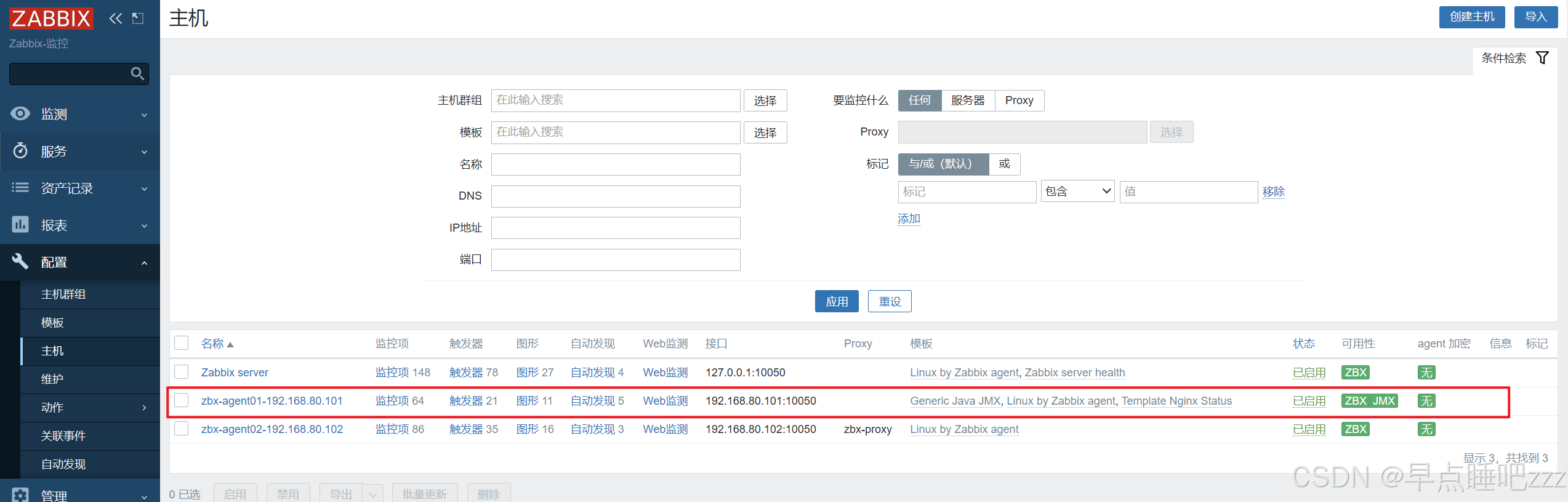This screenshot has width=1568, height=502.
Task: Click the 报表 chart icon
Action: [x=20, y=225]
